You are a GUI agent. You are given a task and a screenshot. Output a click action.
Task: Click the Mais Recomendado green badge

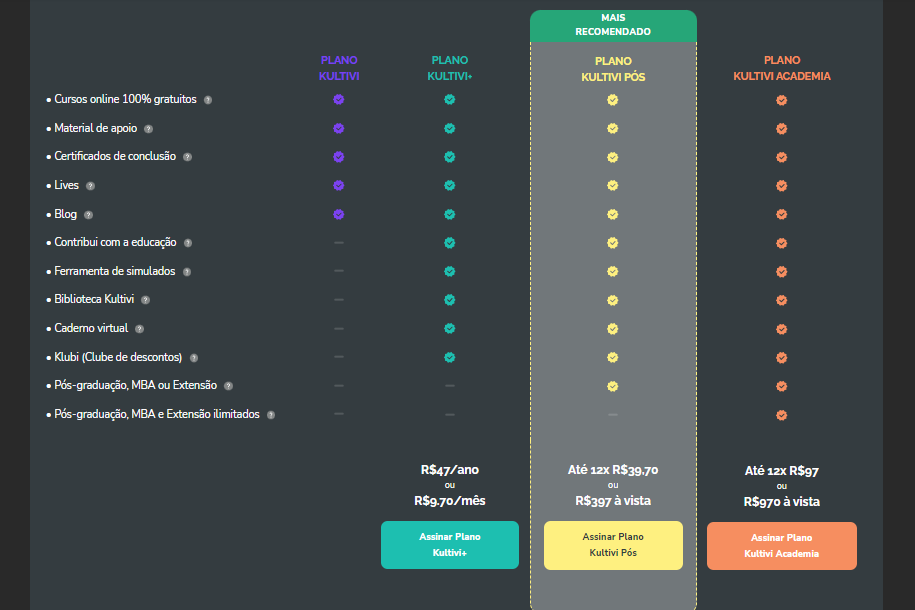click(613, 26)
